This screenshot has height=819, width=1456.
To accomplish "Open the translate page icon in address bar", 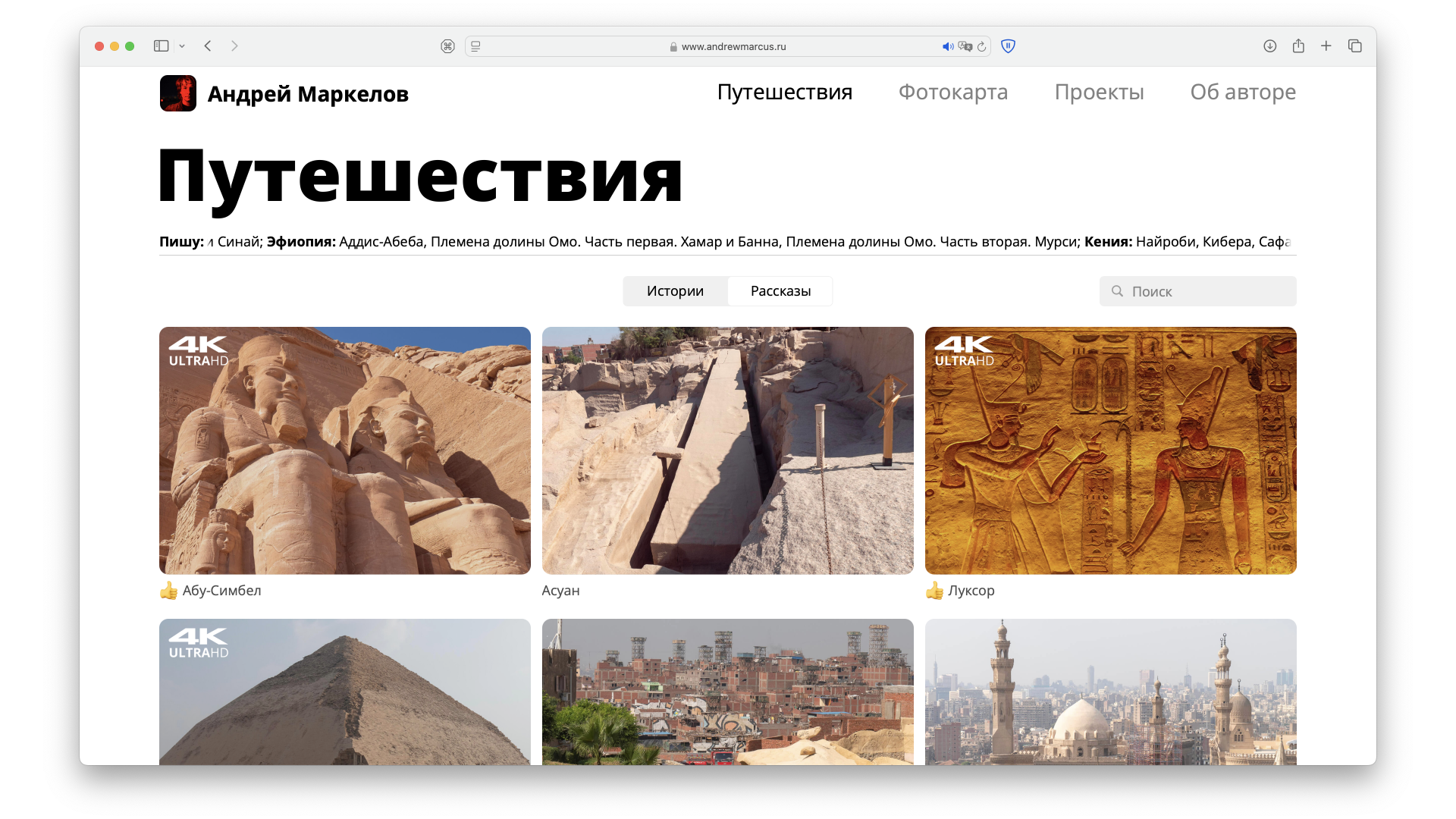I will 965,46.
